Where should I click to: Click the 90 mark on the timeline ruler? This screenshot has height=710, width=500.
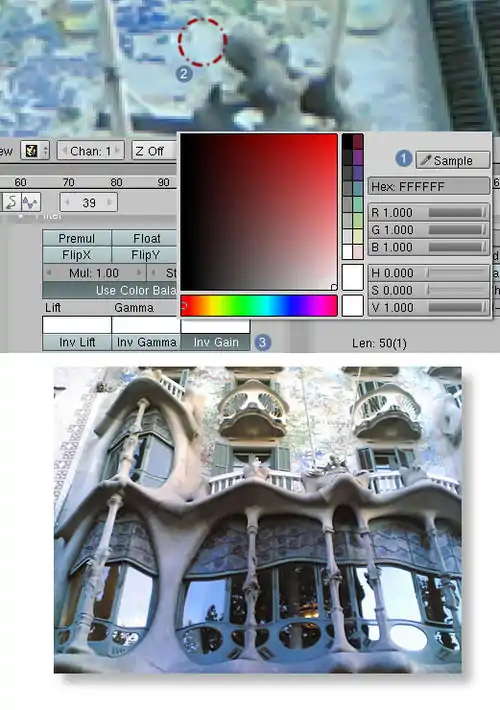[163, 182]
